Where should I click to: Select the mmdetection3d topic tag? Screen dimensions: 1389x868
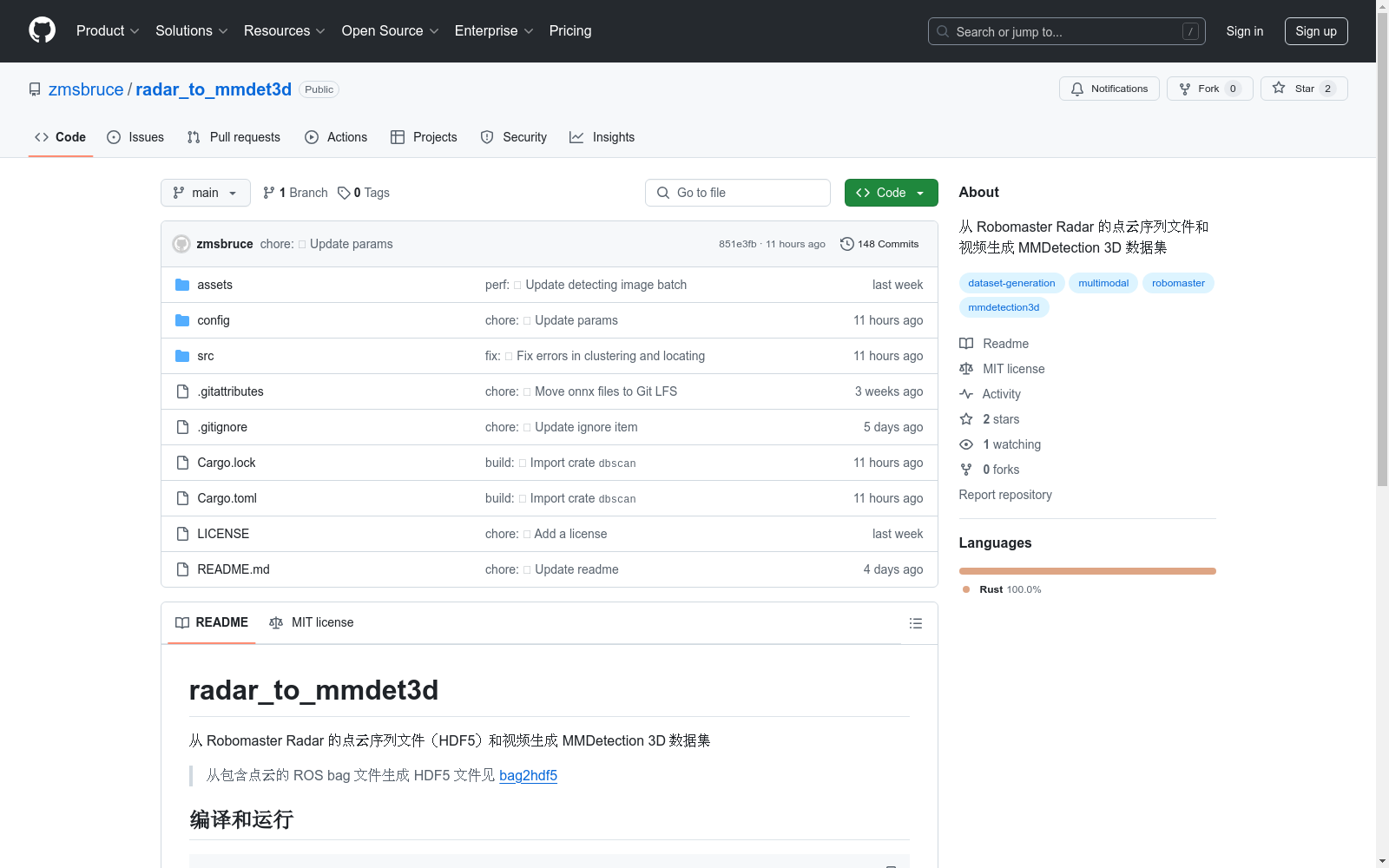point(1004,307)
